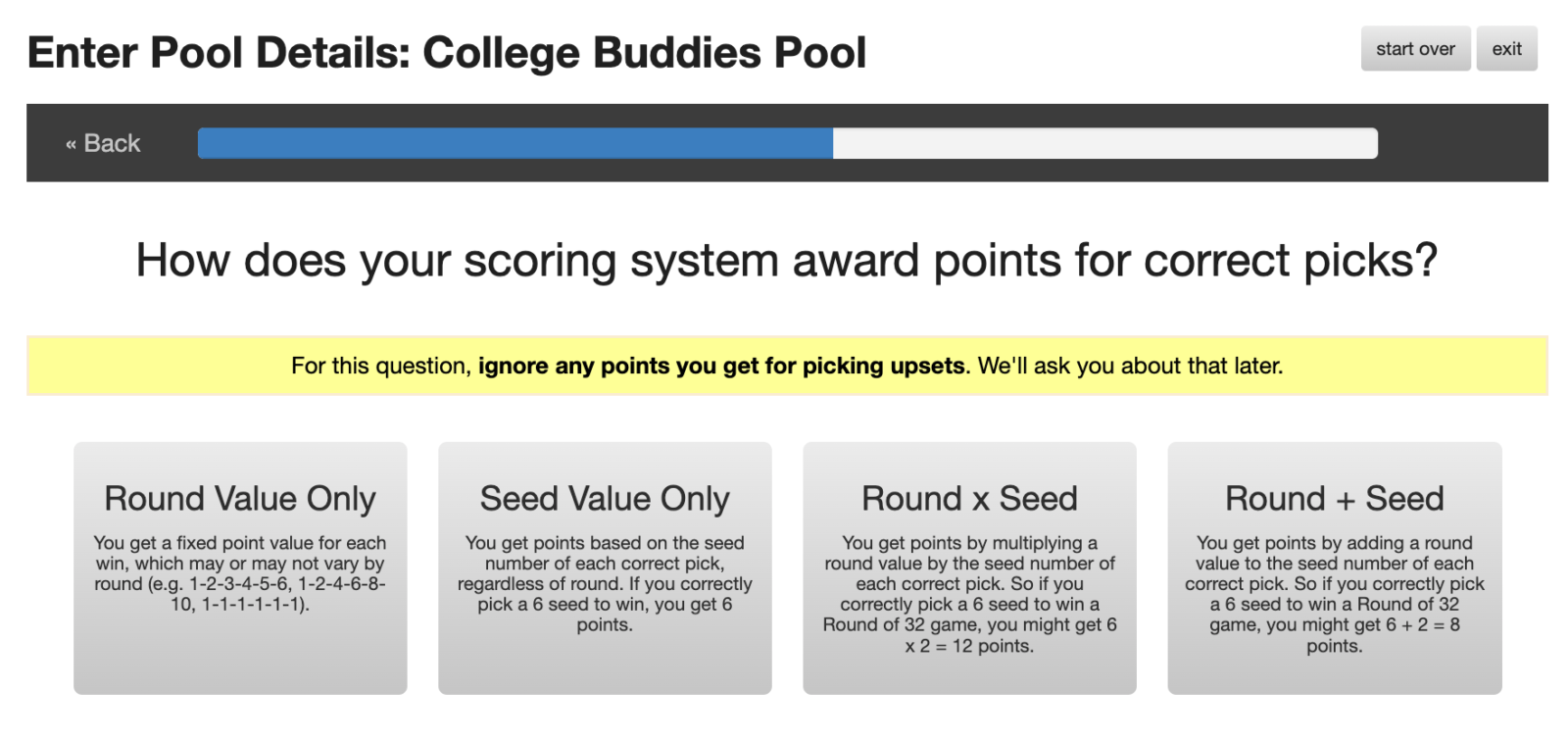
Task: Click 'We'll ask you about that later' text
Action: point(1130,367)
